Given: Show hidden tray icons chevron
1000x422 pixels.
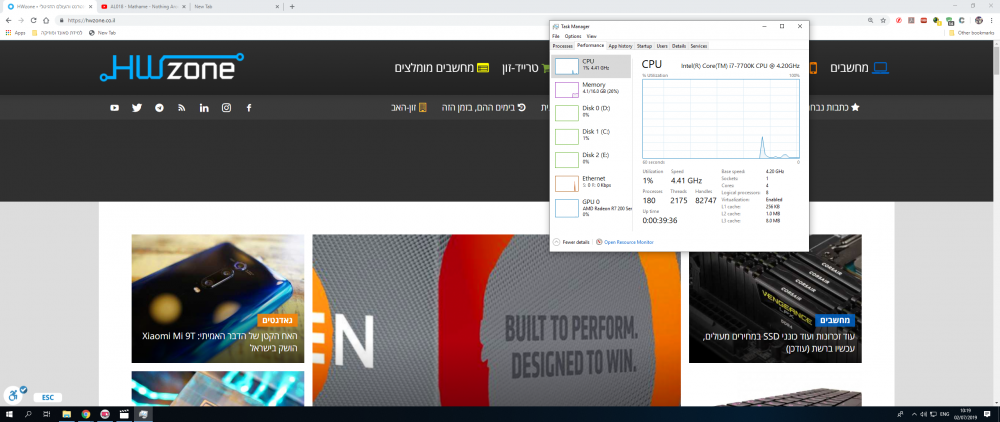Looking at the screenshot, I should click(x=914, y=414).
